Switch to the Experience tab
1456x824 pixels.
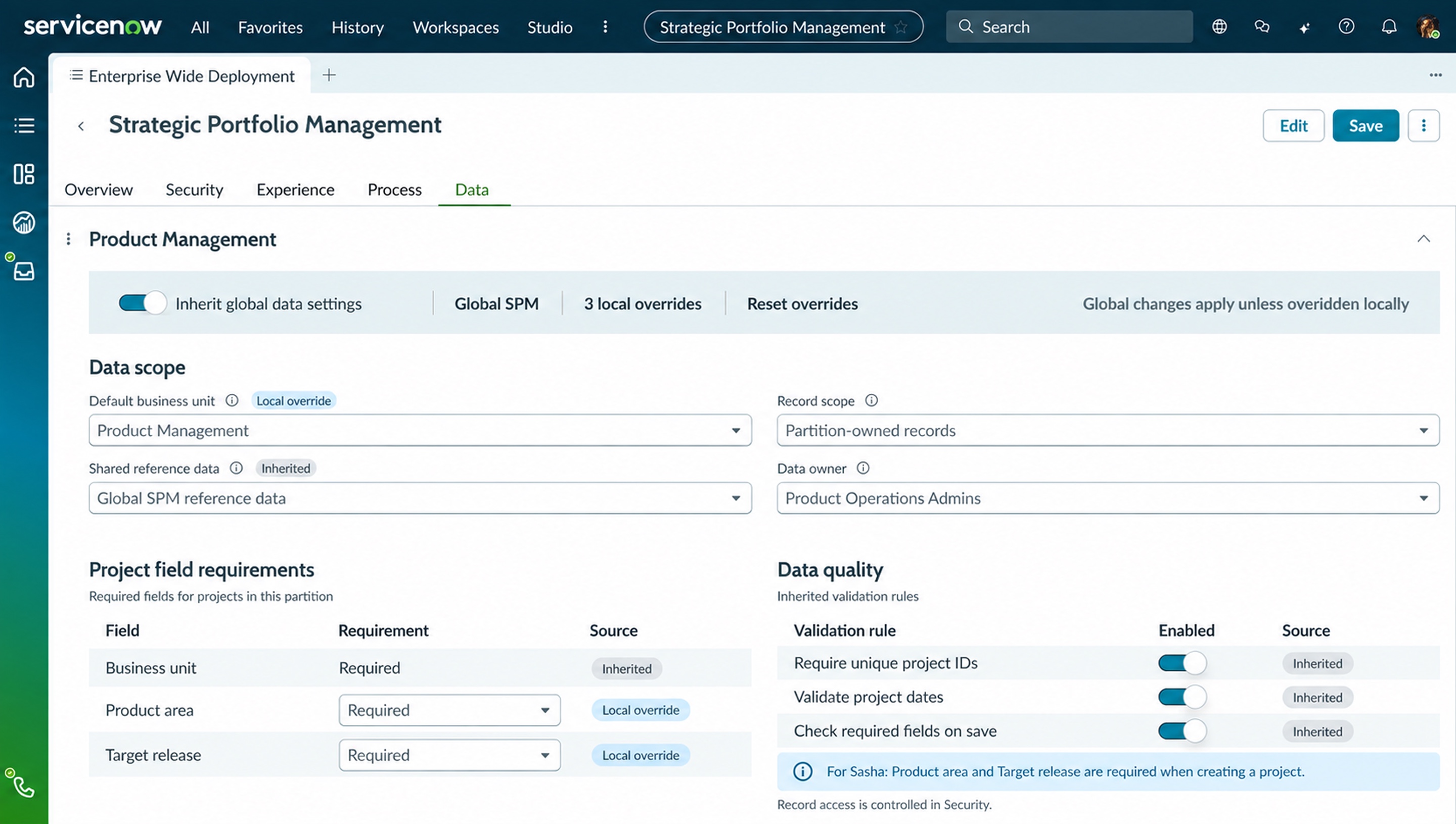(x=295, y=190)
